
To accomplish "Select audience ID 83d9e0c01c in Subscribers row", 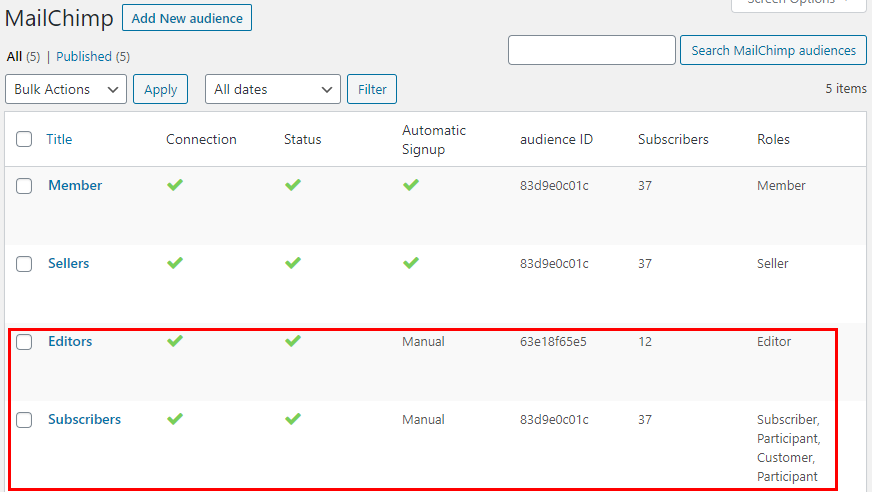I will [554, 420].
